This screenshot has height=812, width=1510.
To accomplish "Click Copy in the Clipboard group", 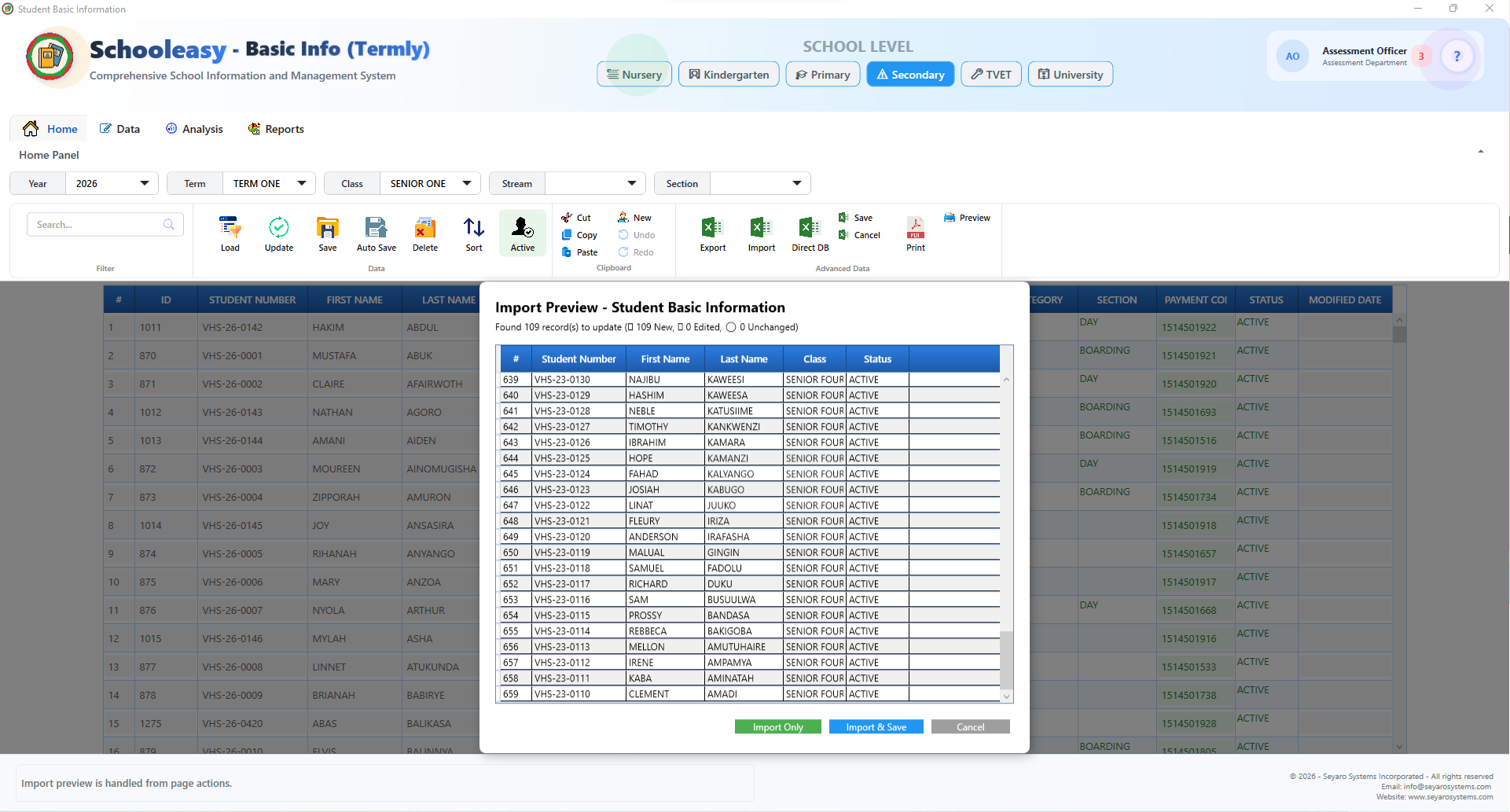I will (x=579, y=235).
